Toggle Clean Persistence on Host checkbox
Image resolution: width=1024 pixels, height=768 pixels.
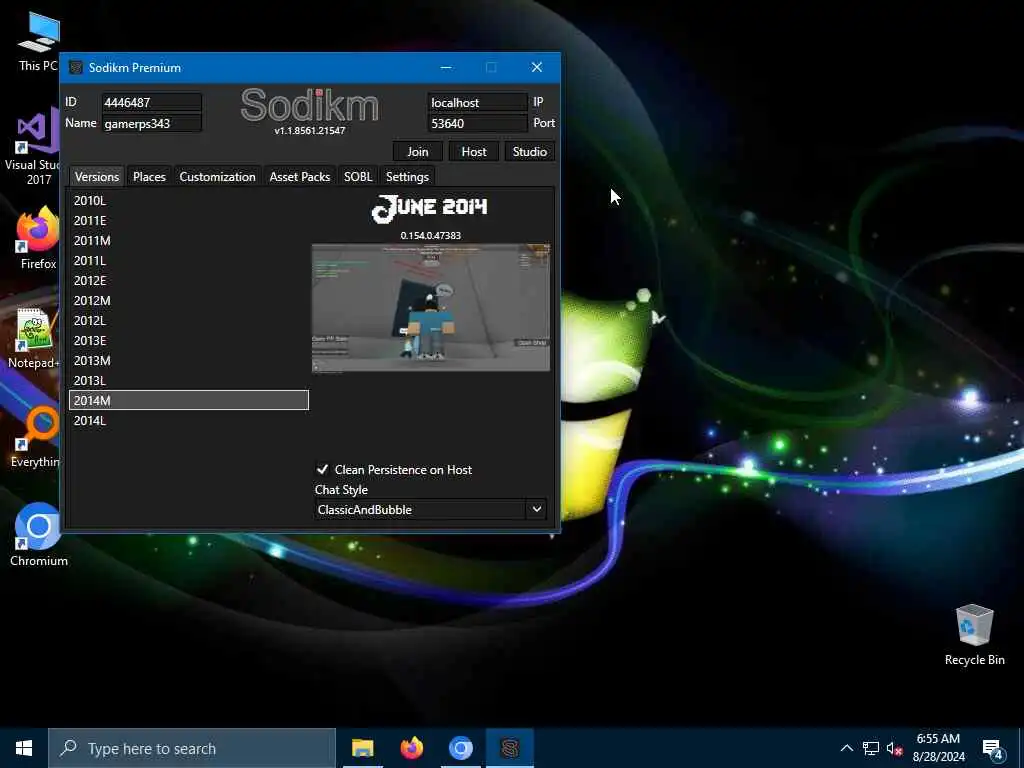[x=322, y=470]
